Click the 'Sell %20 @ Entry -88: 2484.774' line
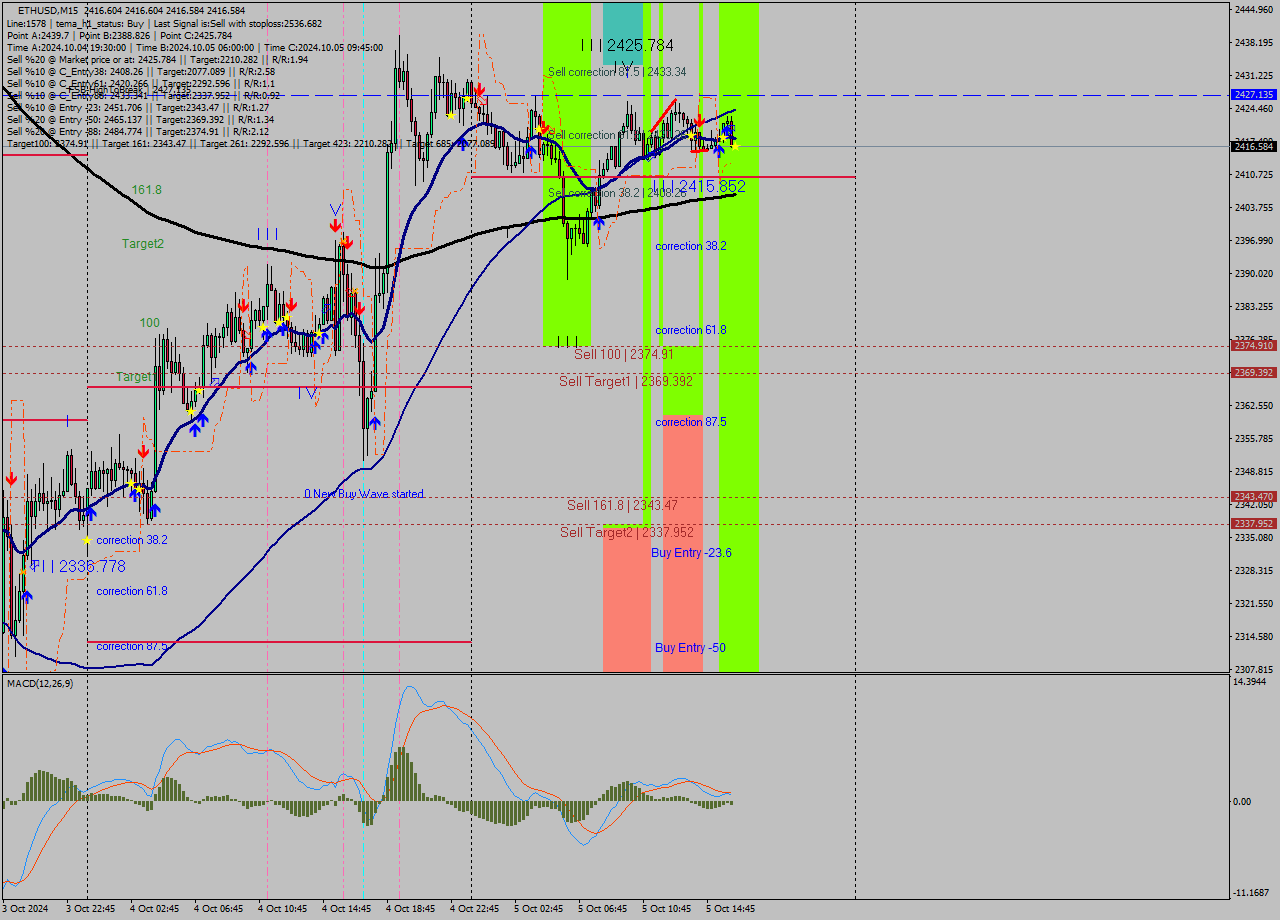The width and height of the screenshot is (1280, 920). tap(137, 131)
